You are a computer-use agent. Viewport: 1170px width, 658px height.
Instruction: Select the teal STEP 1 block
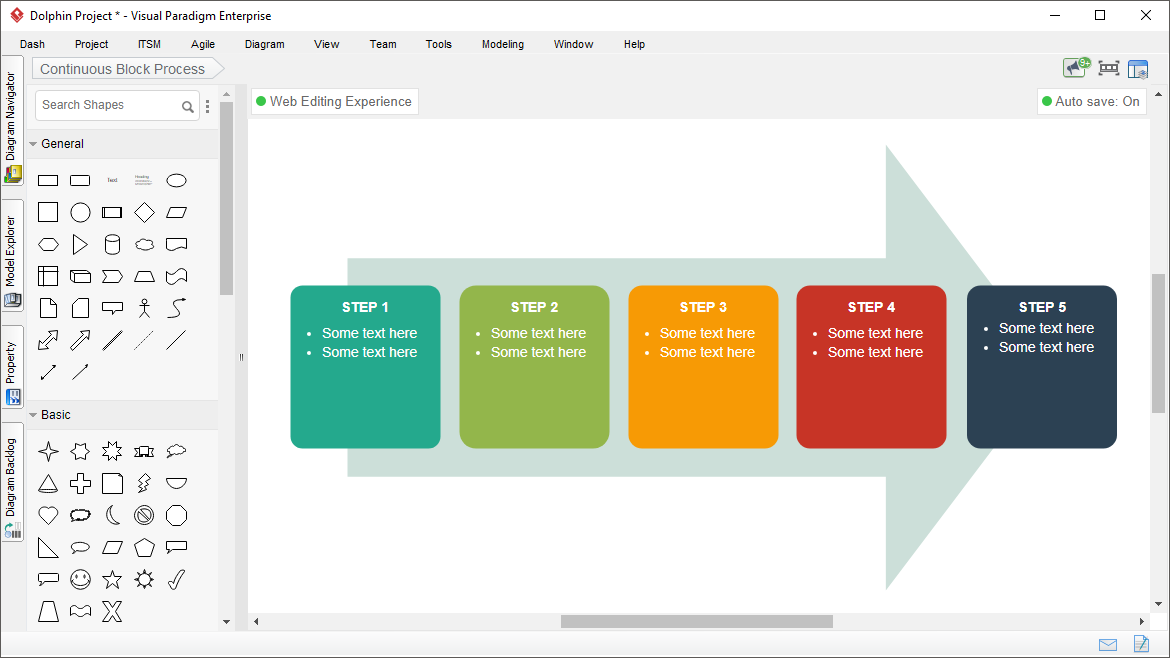tap(366, 367)
